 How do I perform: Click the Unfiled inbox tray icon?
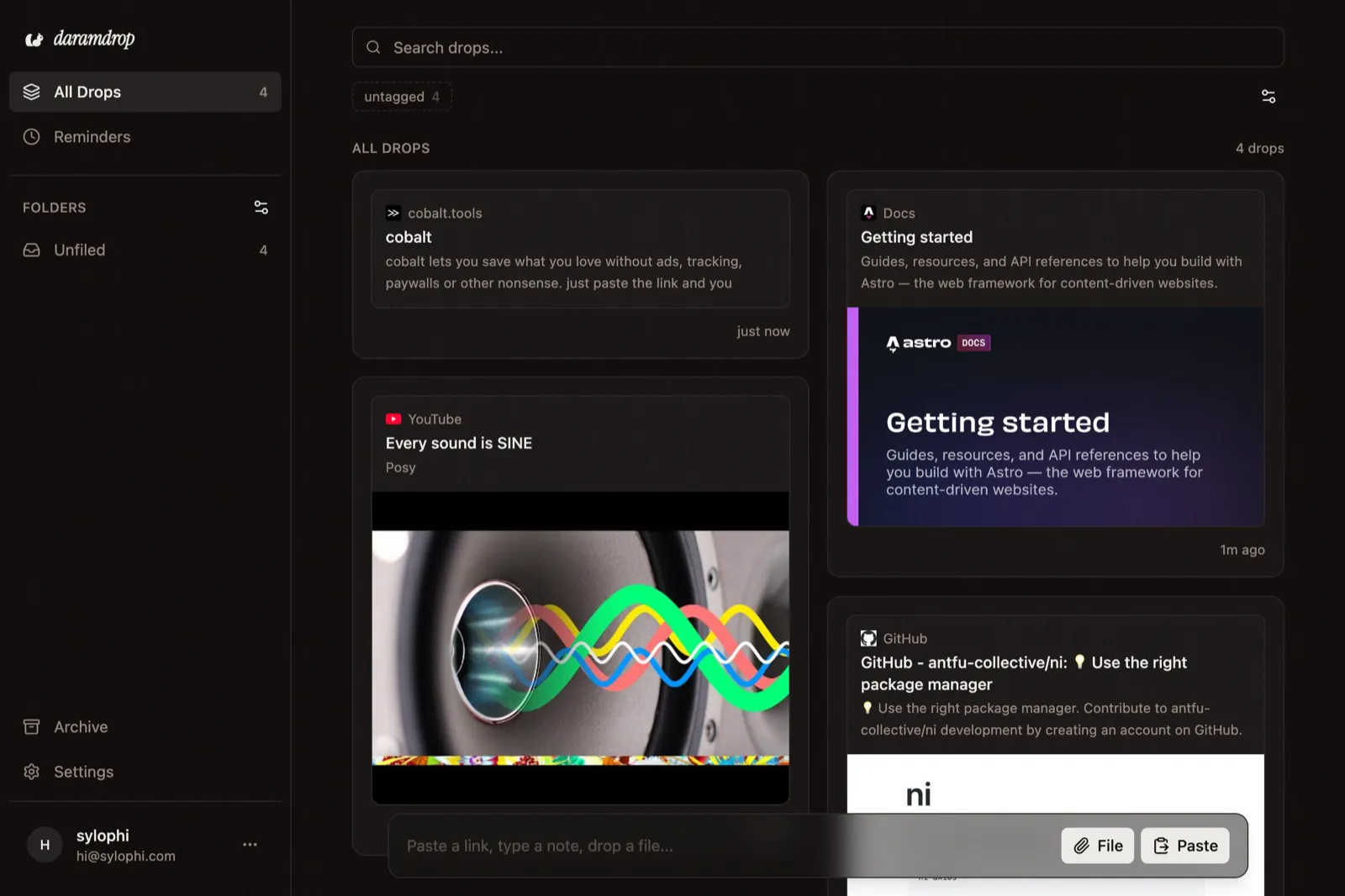click(x=32, y=250)
